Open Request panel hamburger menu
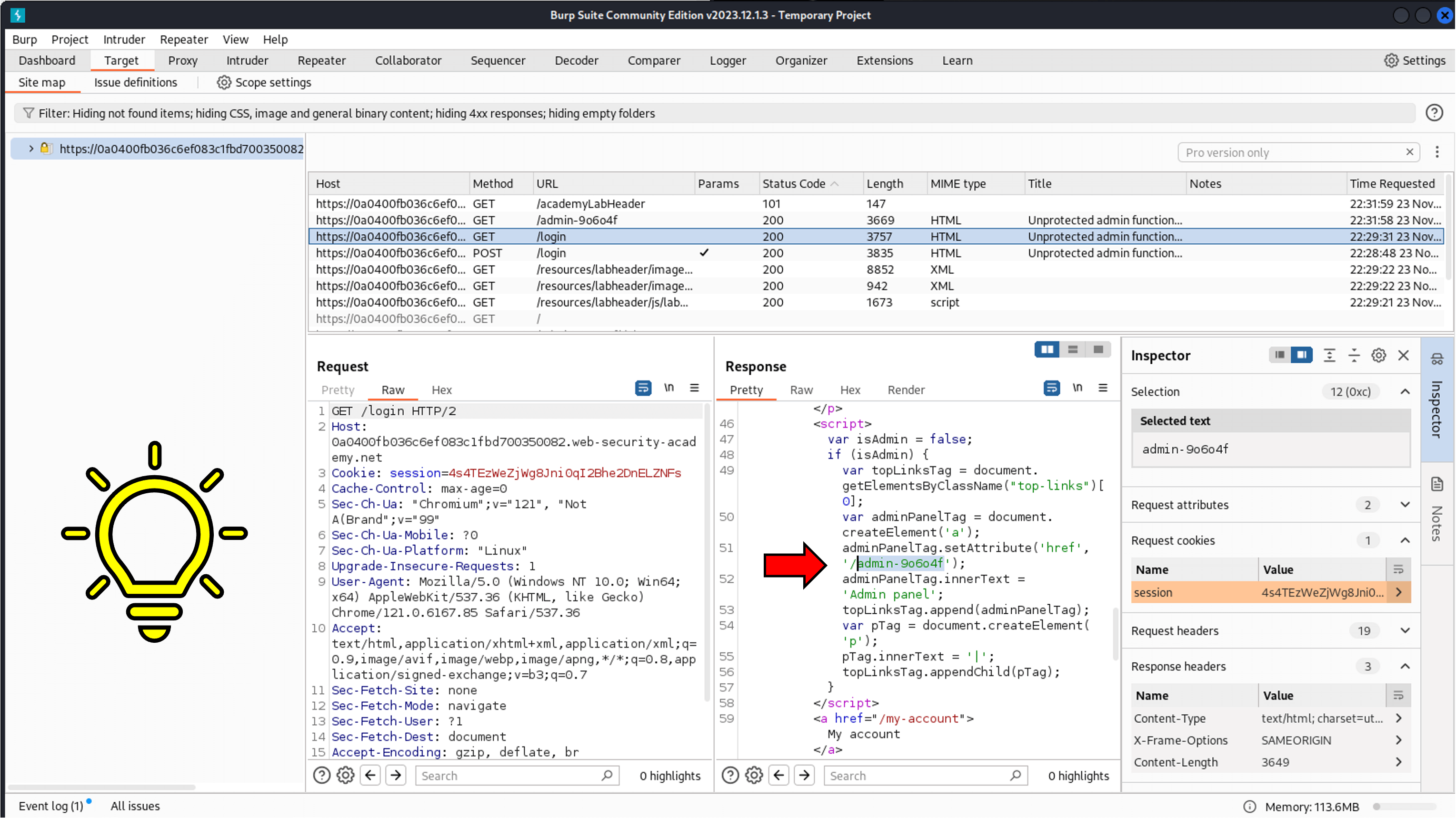 tap(695, 388)
